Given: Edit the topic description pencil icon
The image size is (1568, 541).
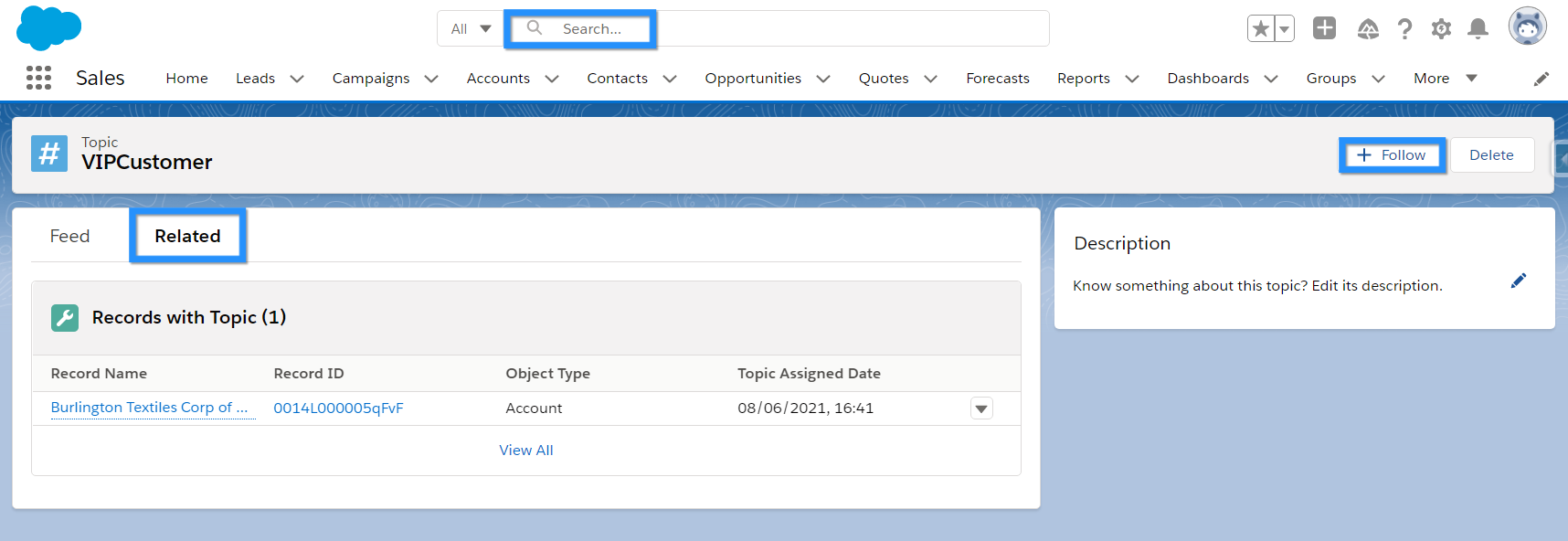Looking at the screenshot, I should click(x=1518, y=281).
